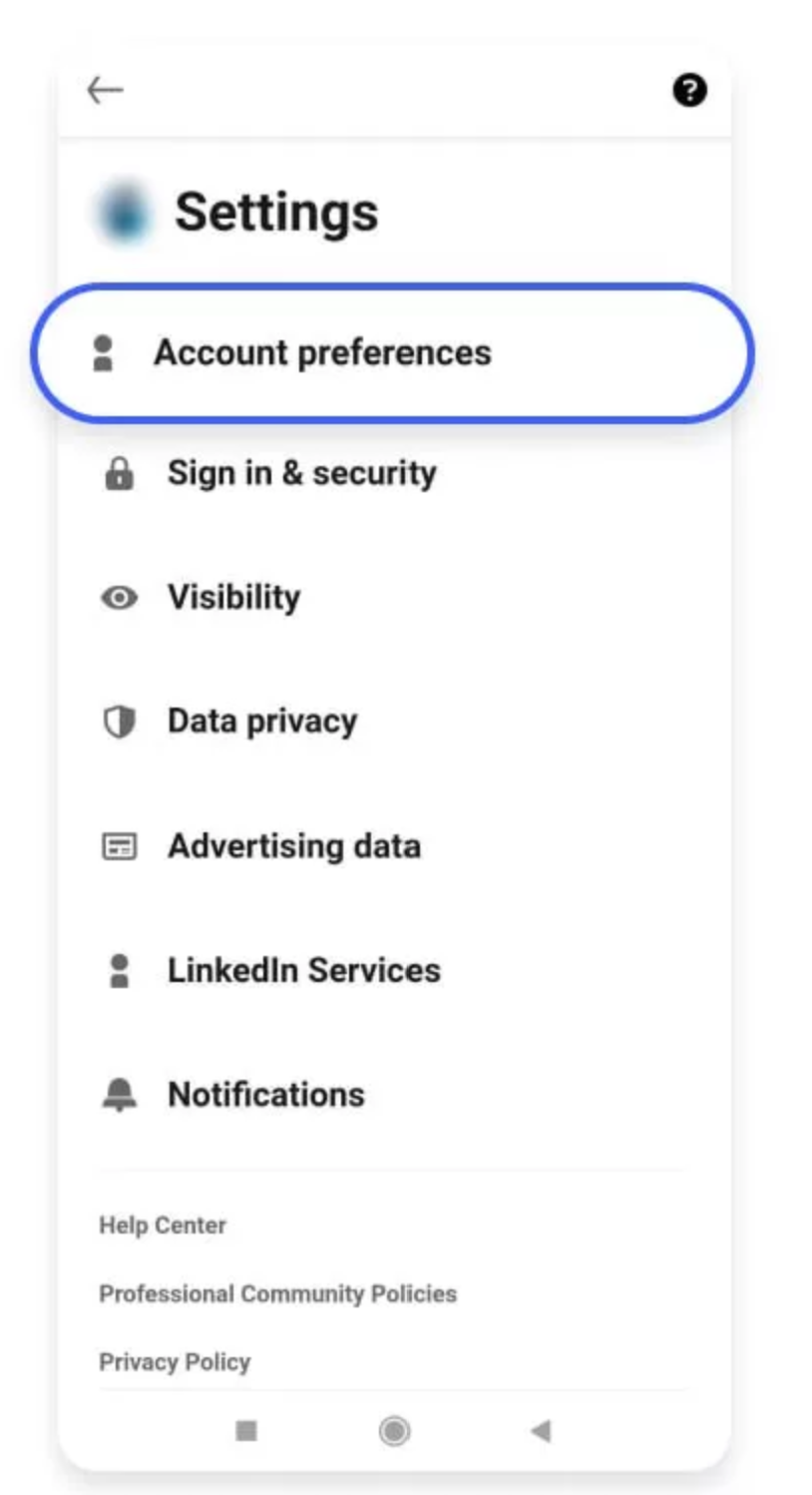Open Sign in & security section
Screen dimensions: 812x1495
point(301,473)
